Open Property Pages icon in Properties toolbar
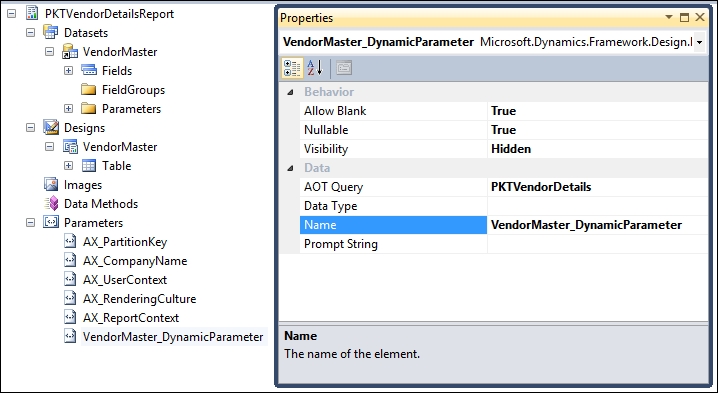 point(343,69)
